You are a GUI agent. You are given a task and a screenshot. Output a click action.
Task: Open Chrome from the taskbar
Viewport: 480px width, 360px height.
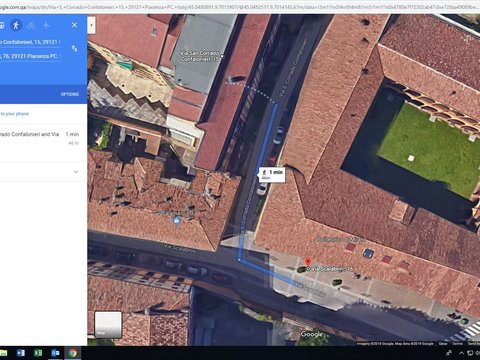pyautogui.click(x=73, y=353)
